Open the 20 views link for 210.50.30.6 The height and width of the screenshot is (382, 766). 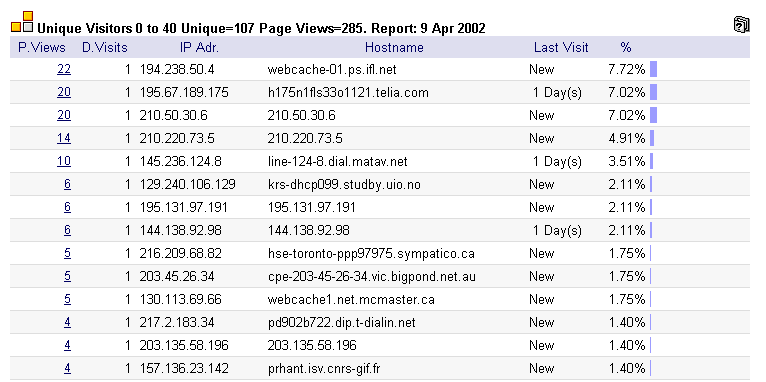point(64,115)
